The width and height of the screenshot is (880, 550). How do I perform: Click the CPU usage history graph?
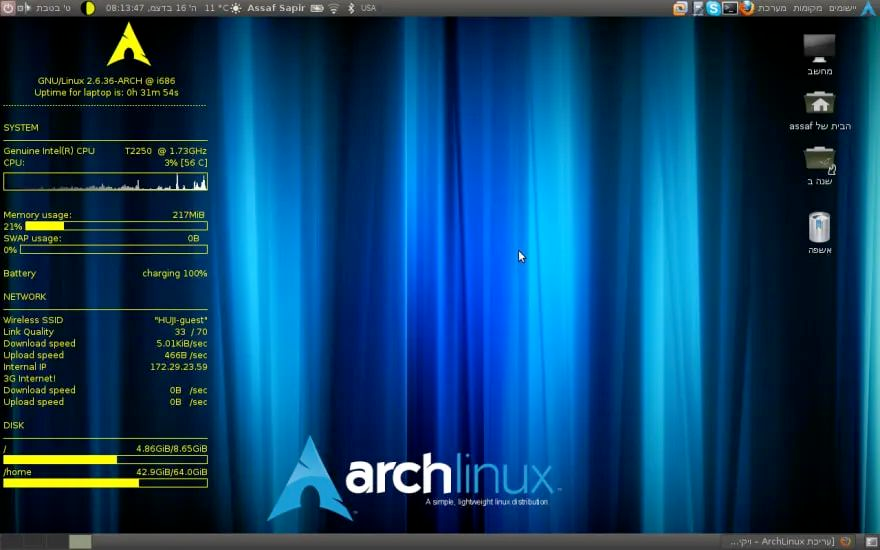coord(106,182)
